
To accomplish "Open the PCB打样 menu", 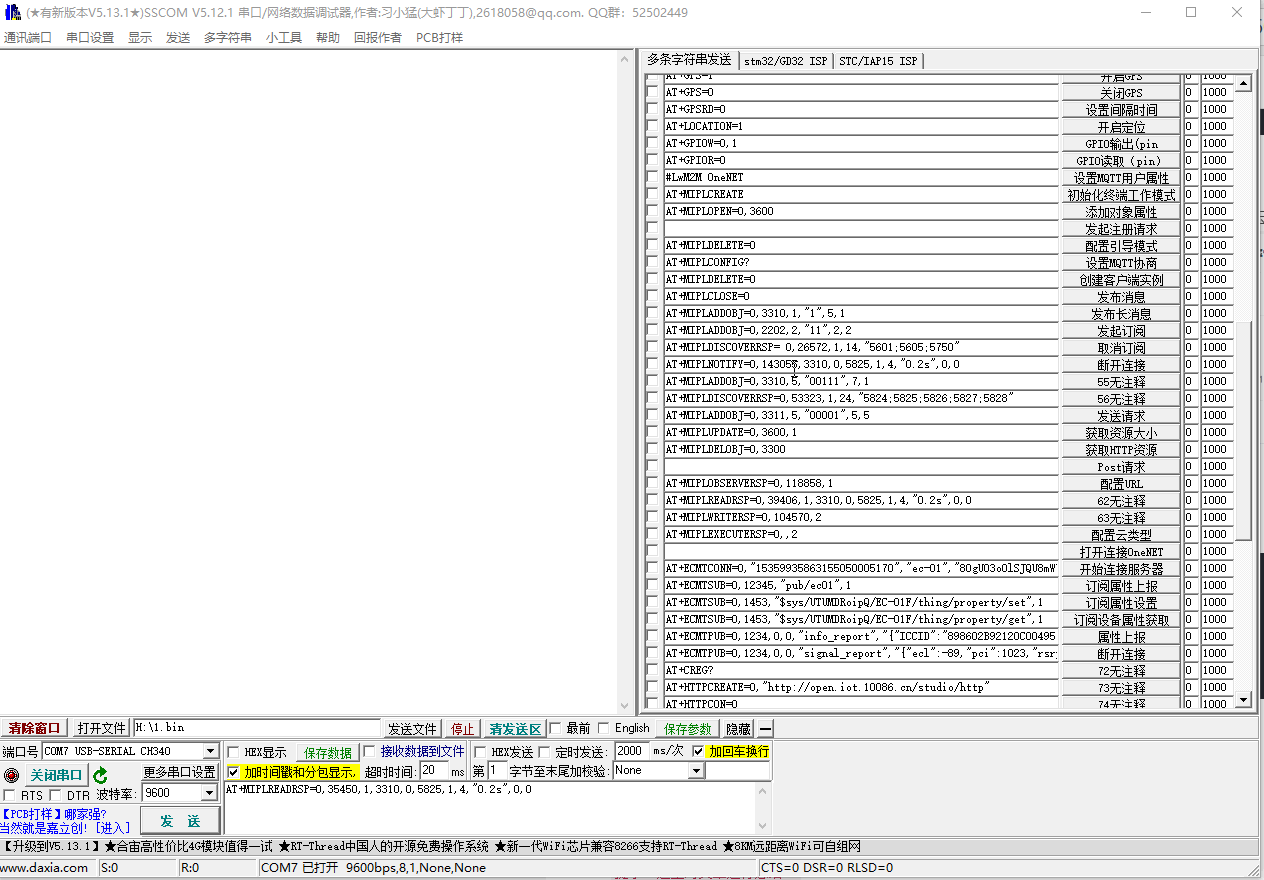I will (440, 38).
